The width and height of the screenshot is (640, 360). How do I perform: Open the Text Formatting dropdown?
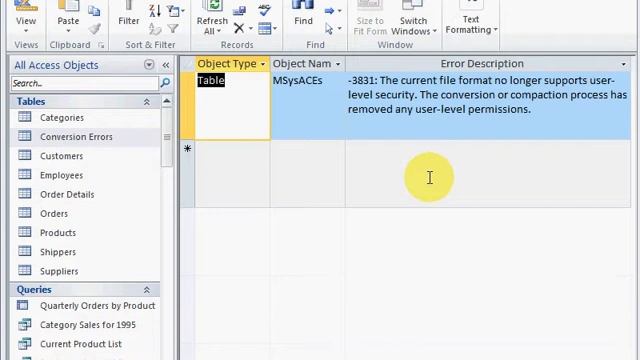click(471, 18)
